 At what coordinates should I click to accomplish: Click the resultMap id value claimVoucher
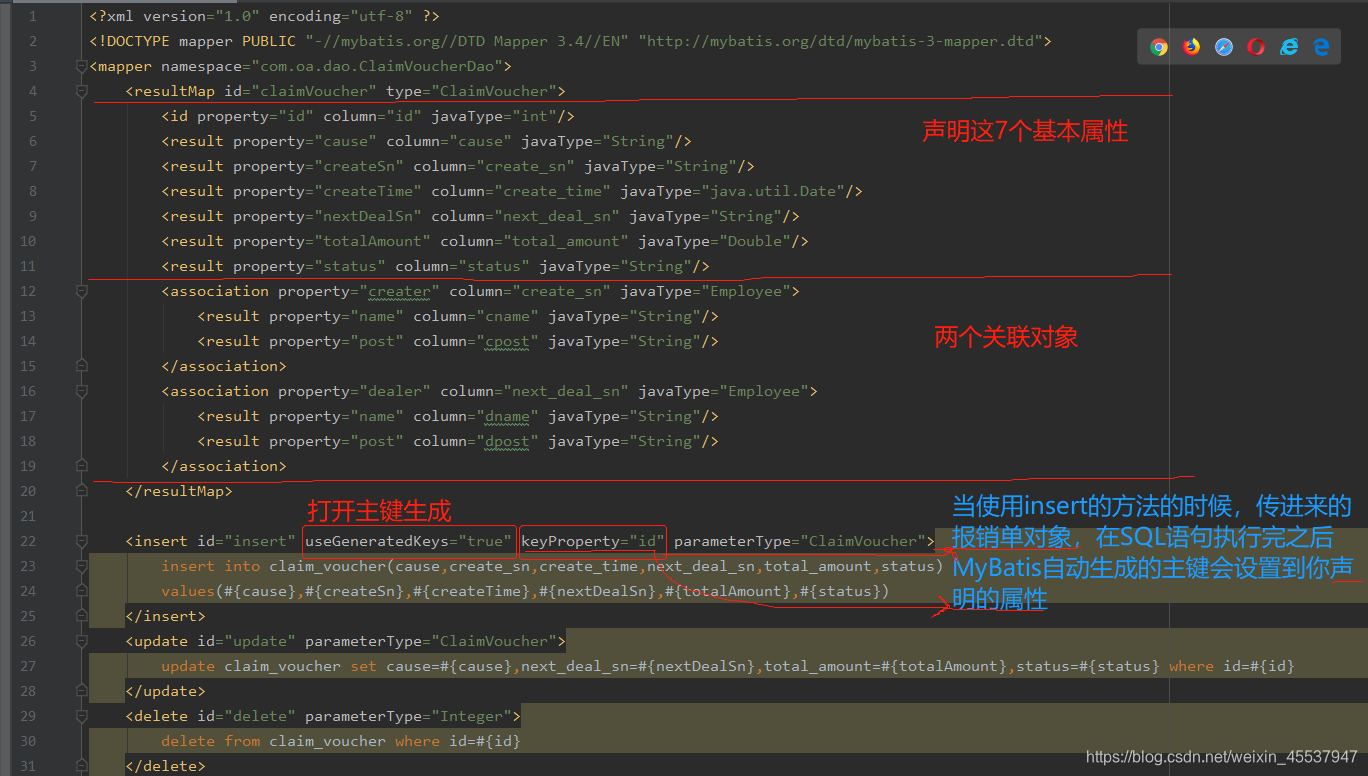coord(314,91)
